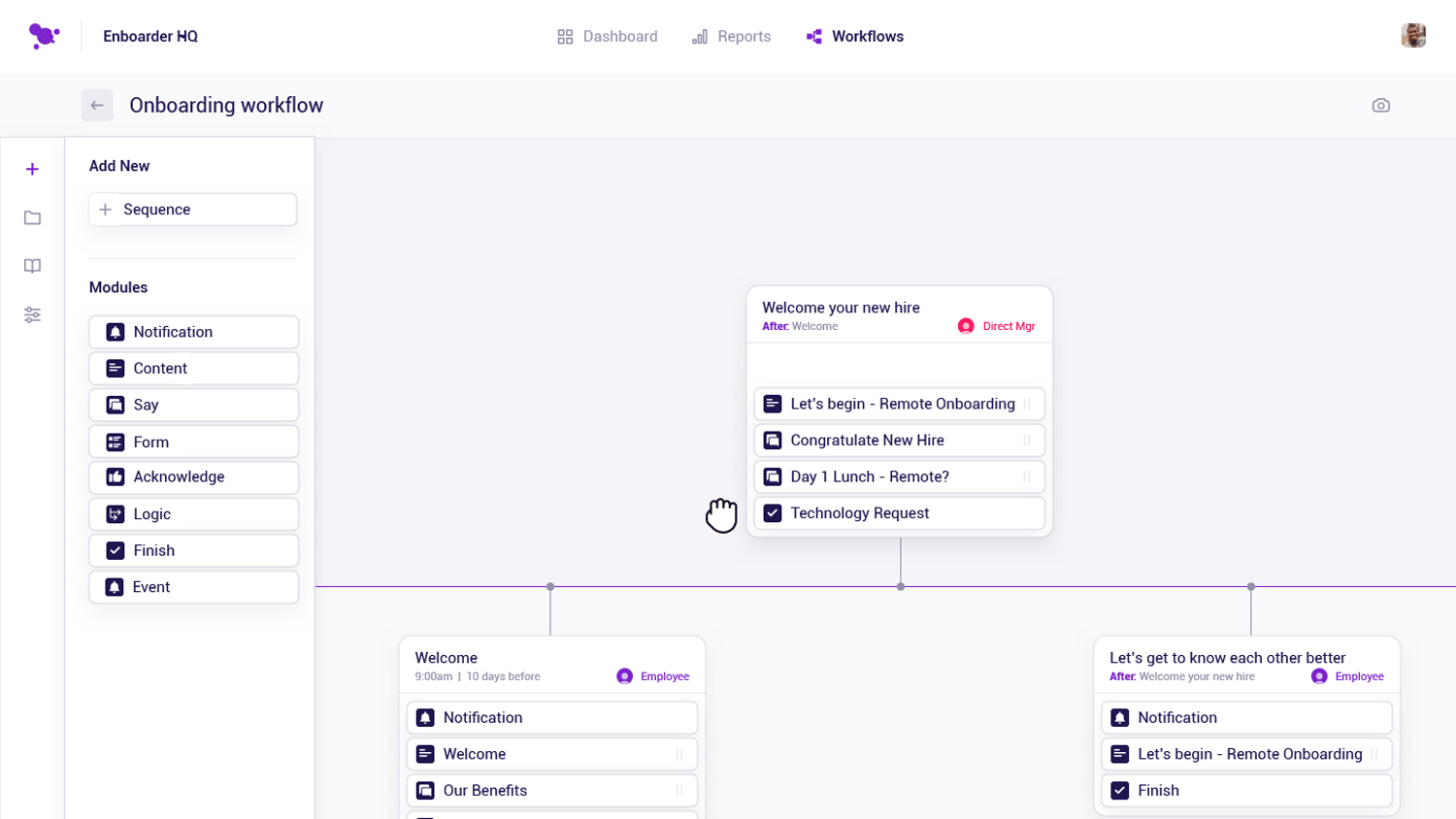Open the folder icon in left sidebar
The height and width of the screenshot is (819, 1456).
pos(32,218)
